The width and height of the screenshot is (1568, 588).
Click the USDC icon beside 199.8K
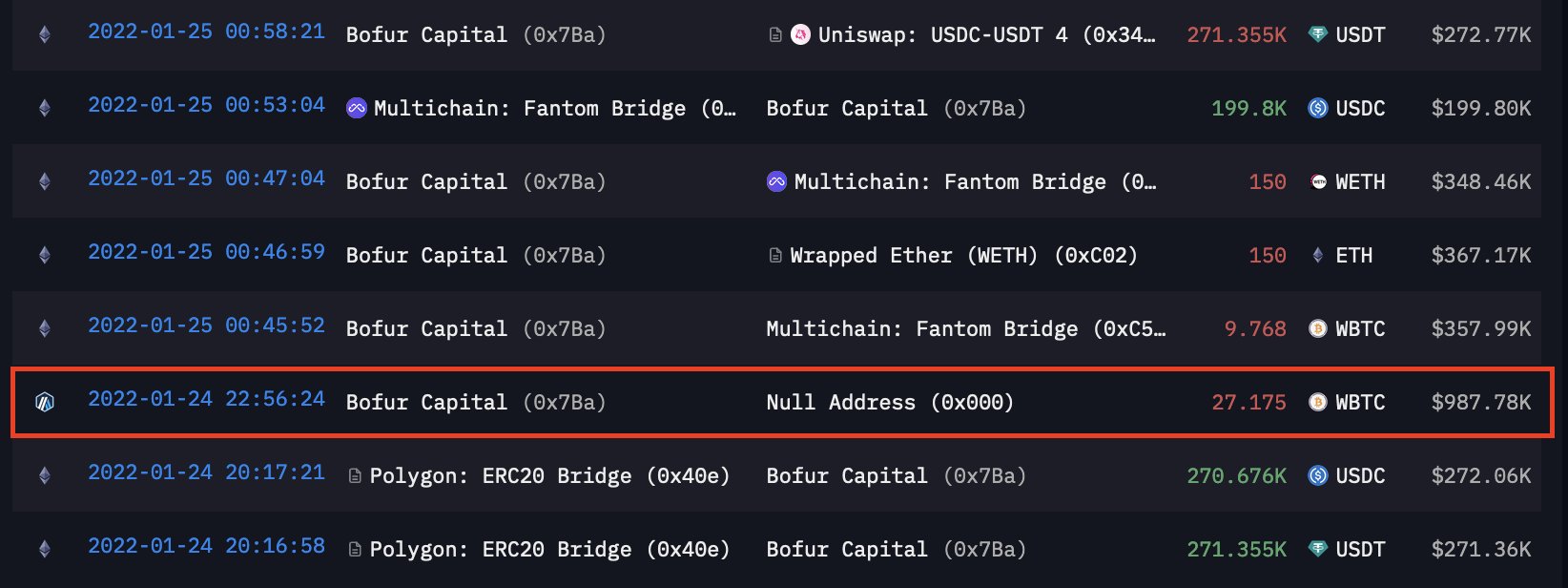[1317, 109]
